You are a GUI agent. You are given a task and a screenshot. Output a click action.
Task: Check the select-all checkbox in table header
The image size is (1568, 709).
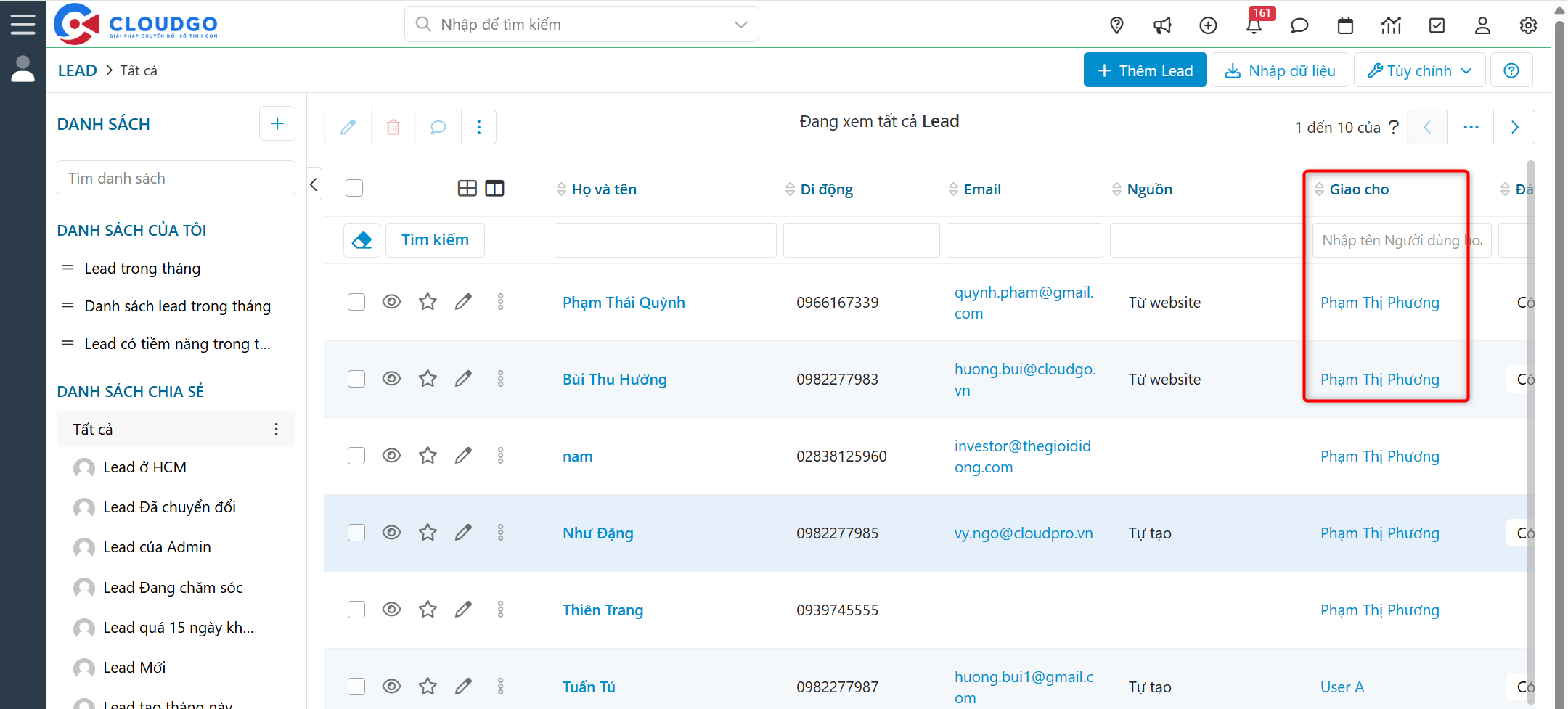(354, 189)
